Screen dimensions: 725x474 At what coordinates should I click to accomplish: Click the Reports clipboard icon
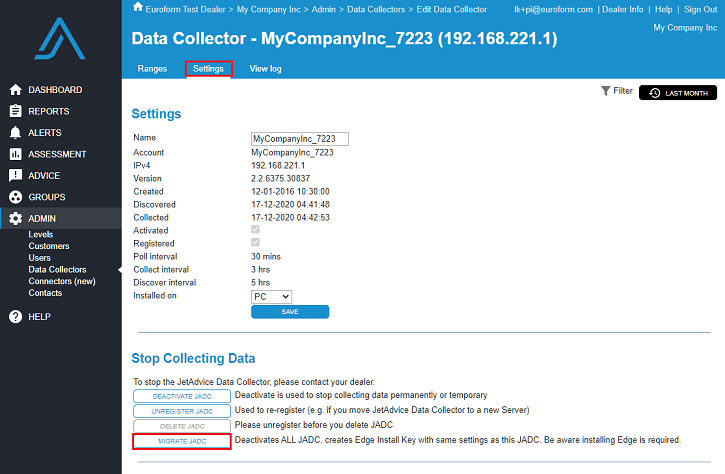pos(15,111)
